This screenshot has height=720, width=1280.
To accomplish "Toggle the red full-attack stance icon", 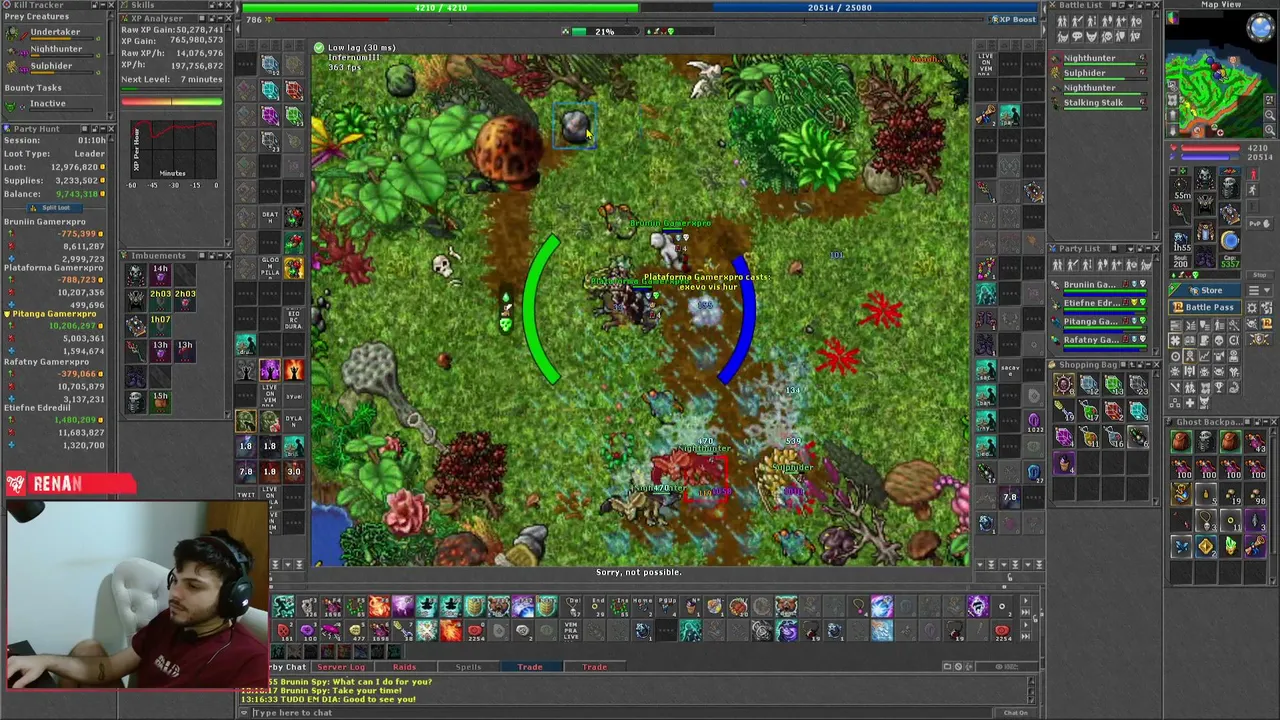I will (x=1254, y=176).
